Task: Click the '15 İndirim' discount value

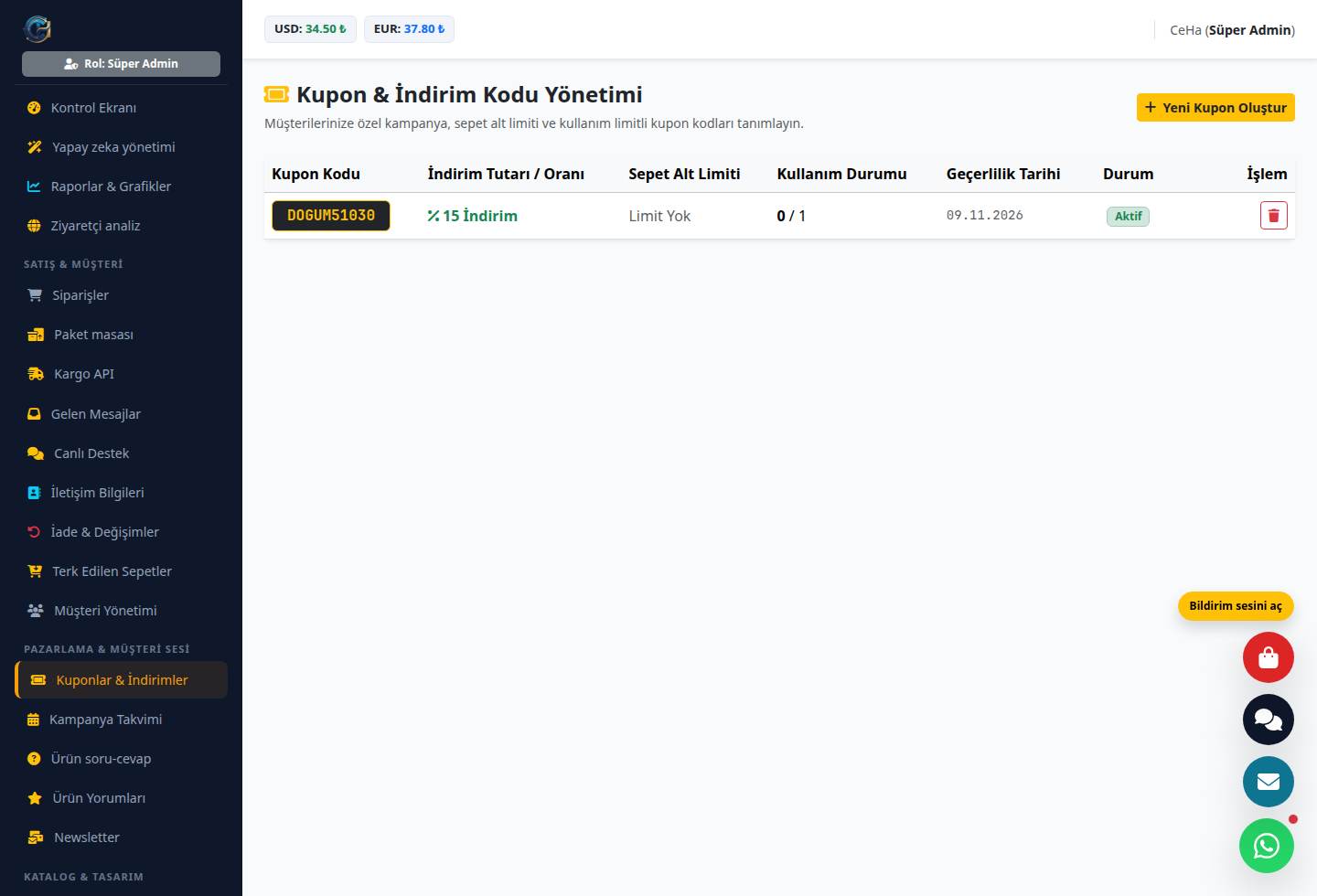Action: point(472,216)
